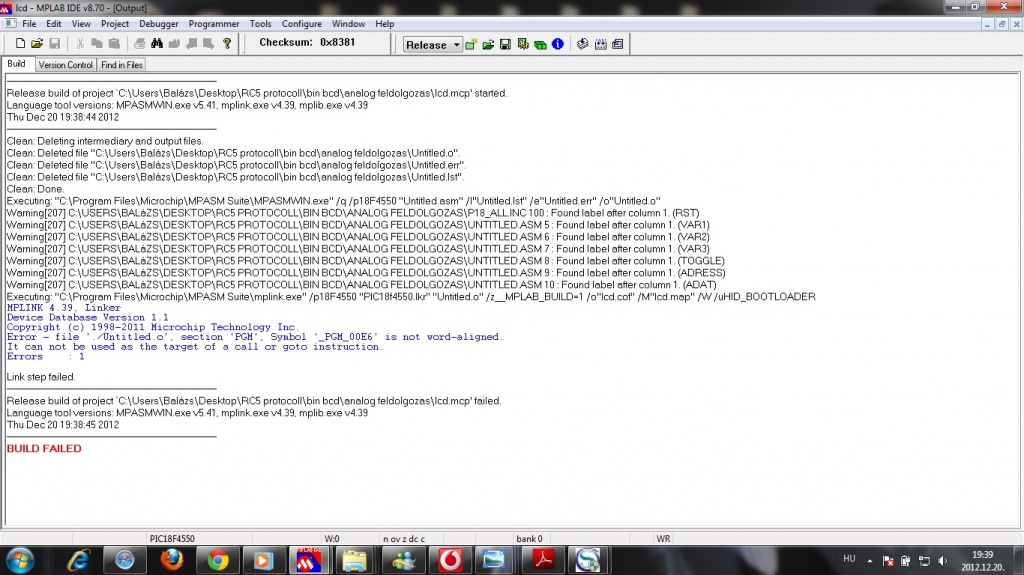Switch to the Find in Files tab
Screen dimensions: 1024x575
(x=121, y=65)
